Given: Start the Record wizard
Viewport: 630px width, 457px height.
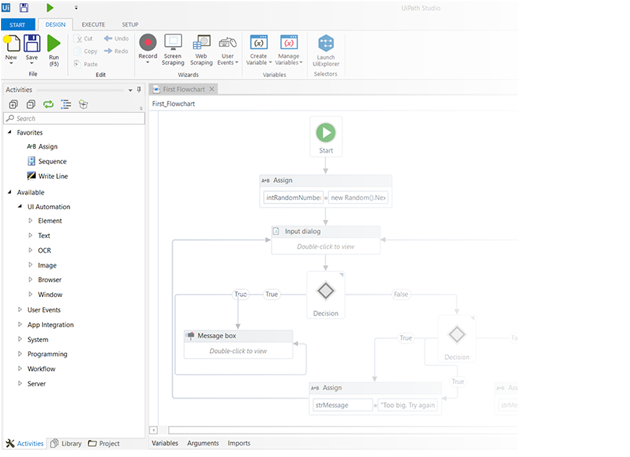Looking at the screenshot, I should tap(148, 48).
